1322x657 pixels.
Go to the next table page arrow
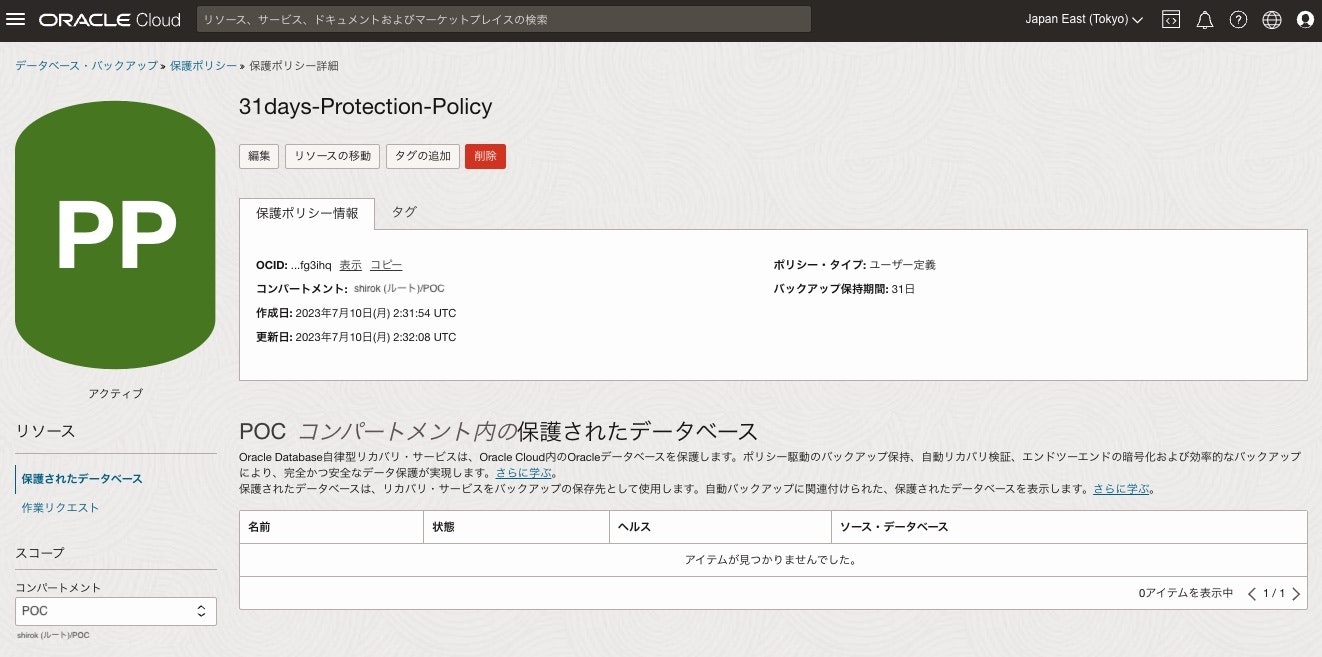tap(1296, 594)
